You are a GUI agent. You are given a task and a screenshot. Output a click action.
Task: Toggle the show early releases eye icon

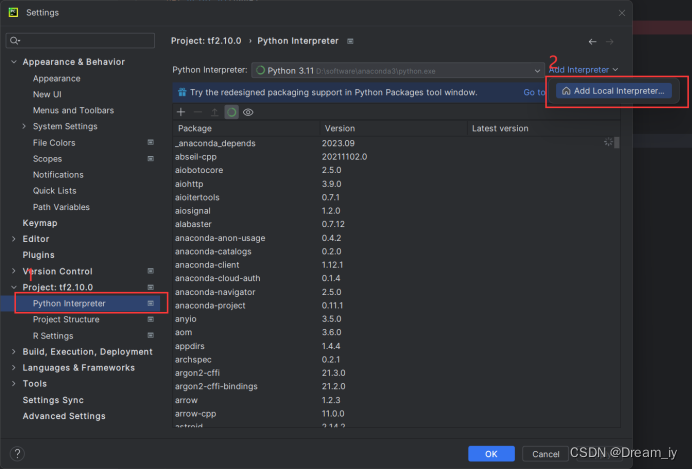coord(248,112)
